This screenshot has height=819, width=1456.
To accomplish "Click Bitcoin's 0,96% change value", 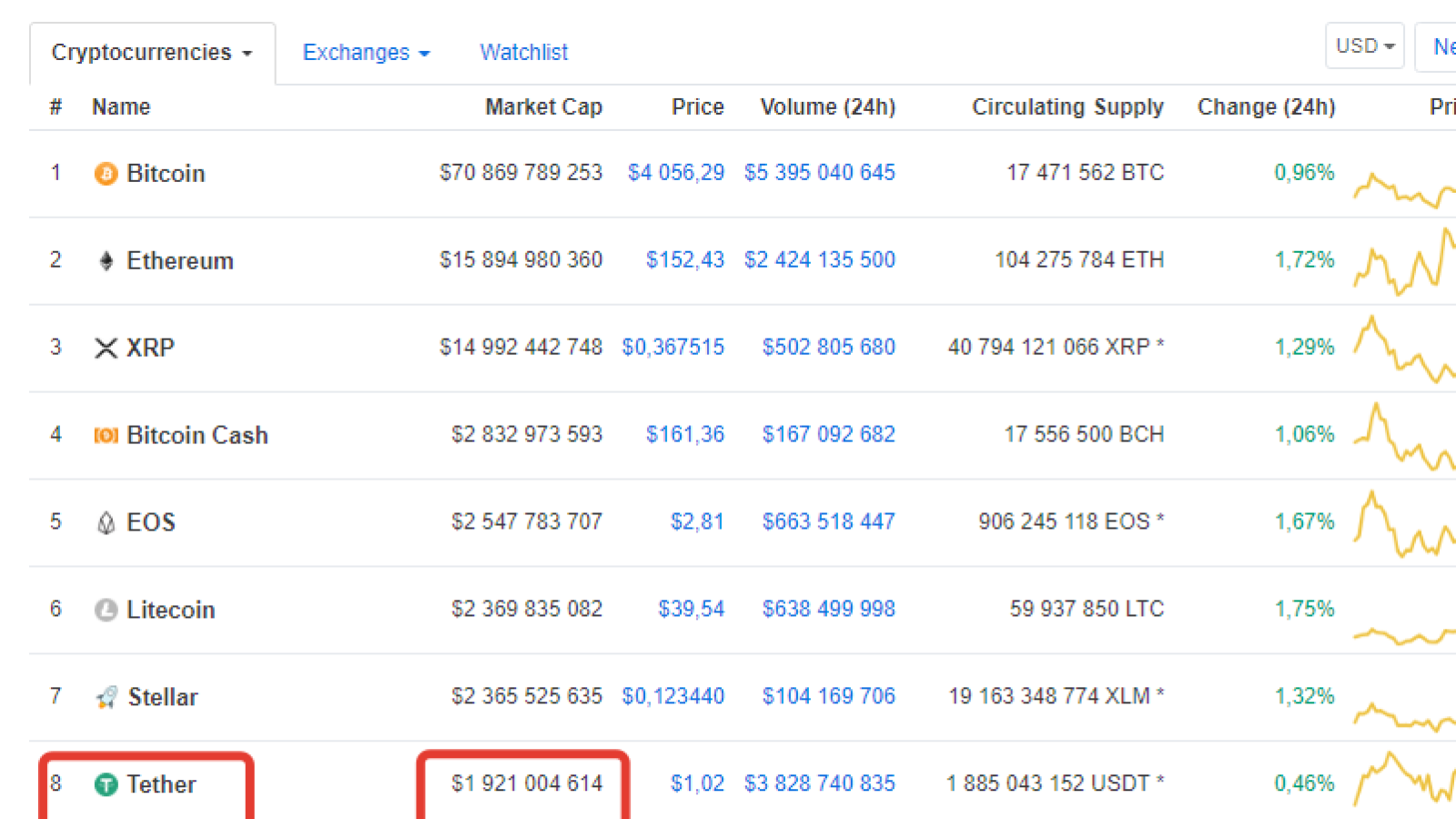I will coord(1304,173).
